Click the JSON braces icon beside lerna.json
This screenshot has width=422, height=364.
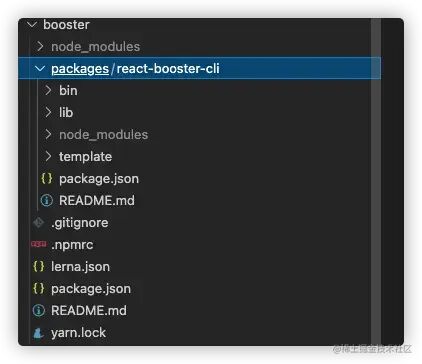(x=39, y=266)
